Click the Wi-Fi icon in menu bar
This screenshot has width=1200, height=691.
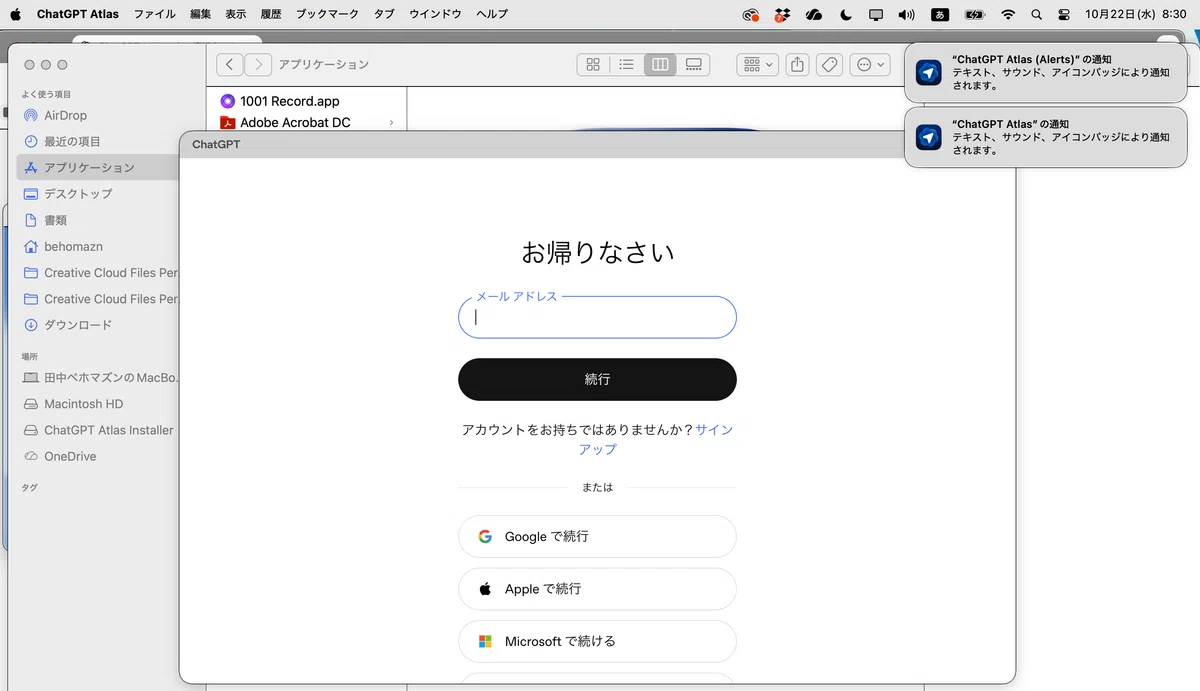point(1008,14)
